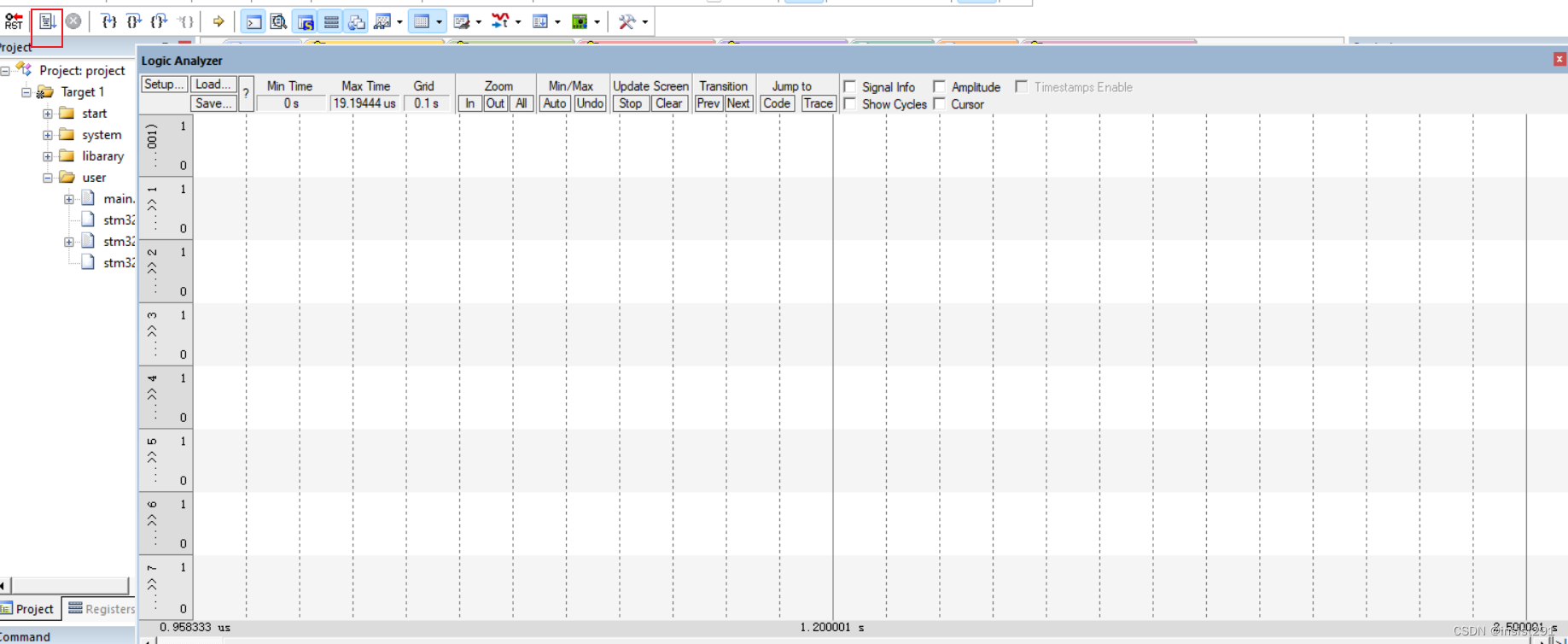Expand the start folder
The height and width of the screenshot is (644, 1568).
tap(48, 114)
